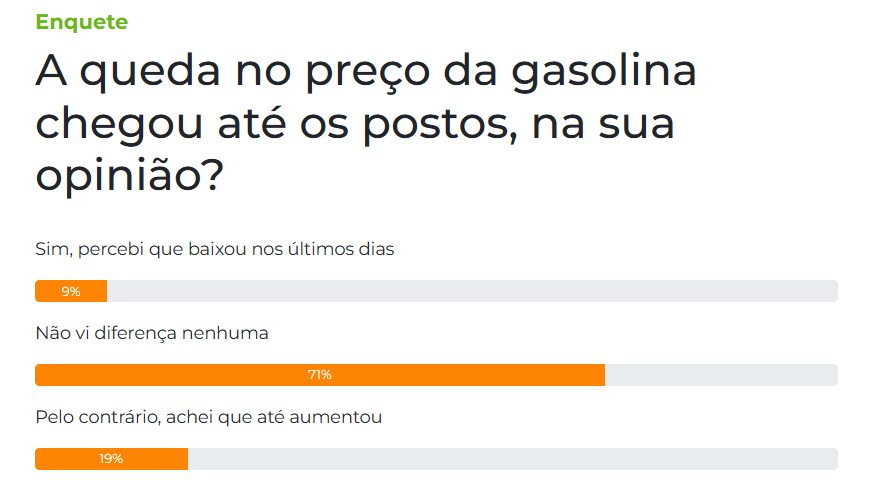The width and height of the screenshot is (884, 490).
Task: Select option "Não vi diferença nenhuma"
Action: click(x=152, y=333)
